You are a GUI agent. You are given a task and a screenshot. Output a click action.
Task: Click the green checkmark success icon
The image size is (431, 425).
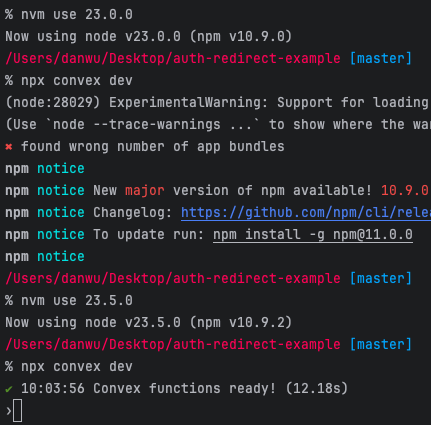(9, 389)
